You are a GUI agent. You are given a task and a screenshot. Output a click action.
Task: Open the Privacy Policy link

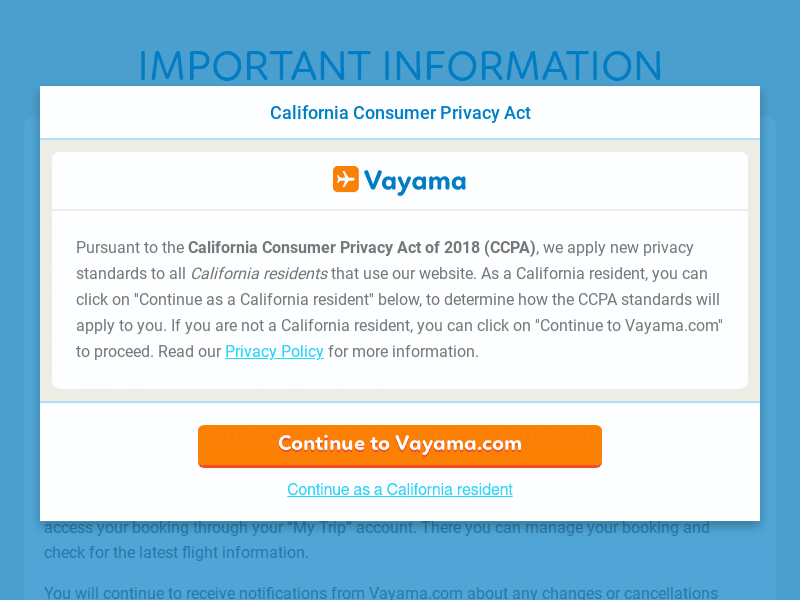click(274, 351)
